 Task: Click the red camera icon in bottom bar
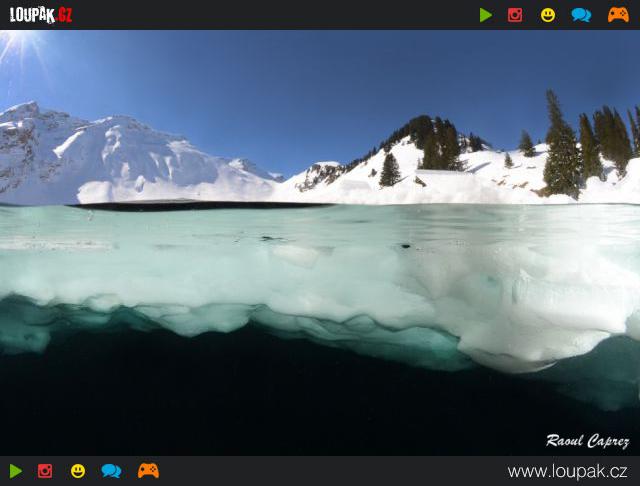tap(45, 471)
